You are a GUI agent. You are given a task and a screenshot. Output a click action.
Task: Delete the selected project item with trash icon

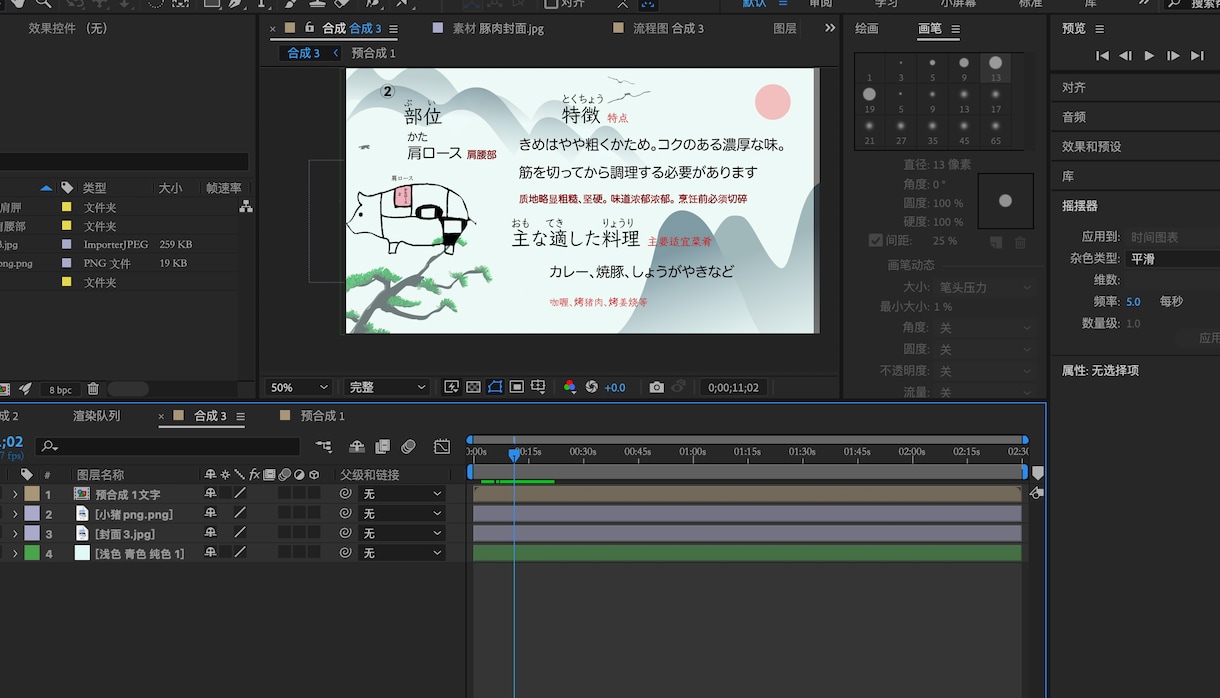pos(93,389)
